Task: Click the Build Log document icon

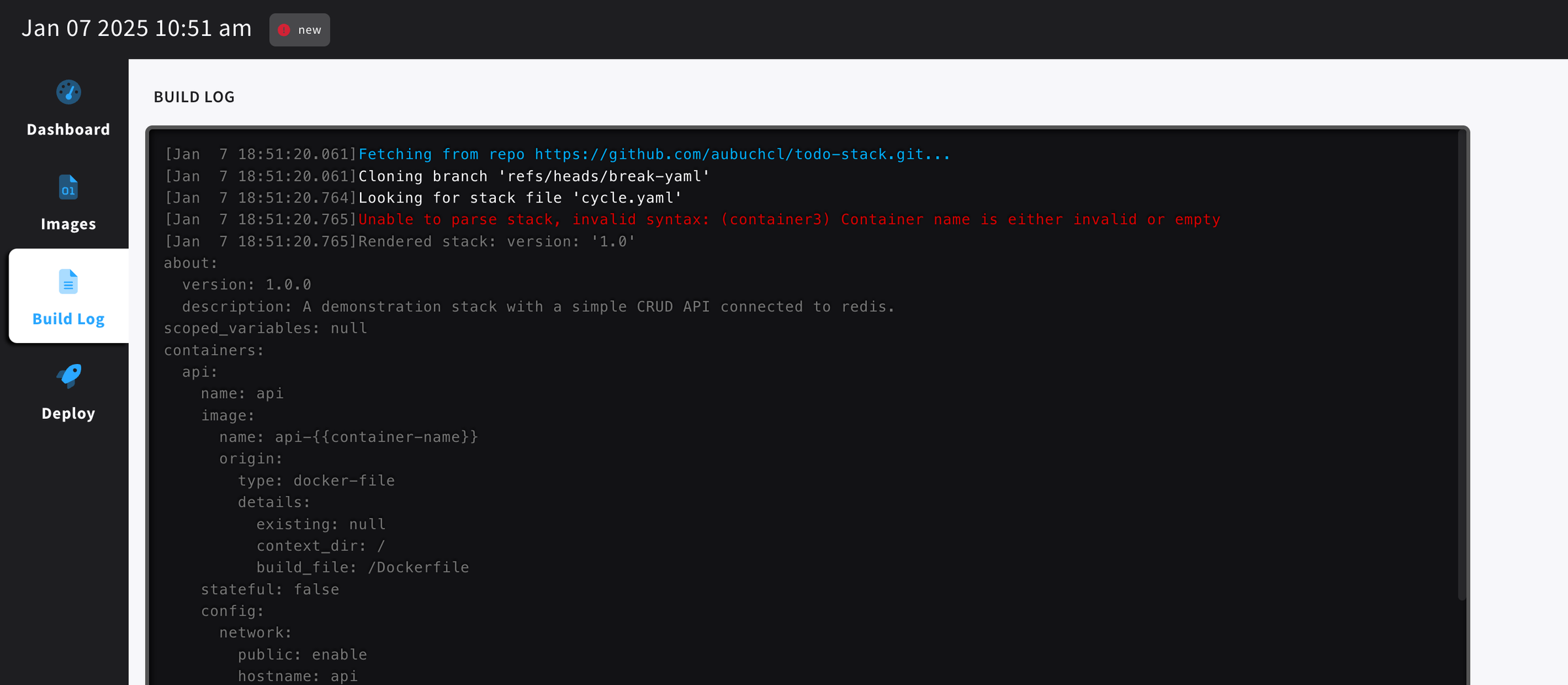Action: click(x=69, y=282)
